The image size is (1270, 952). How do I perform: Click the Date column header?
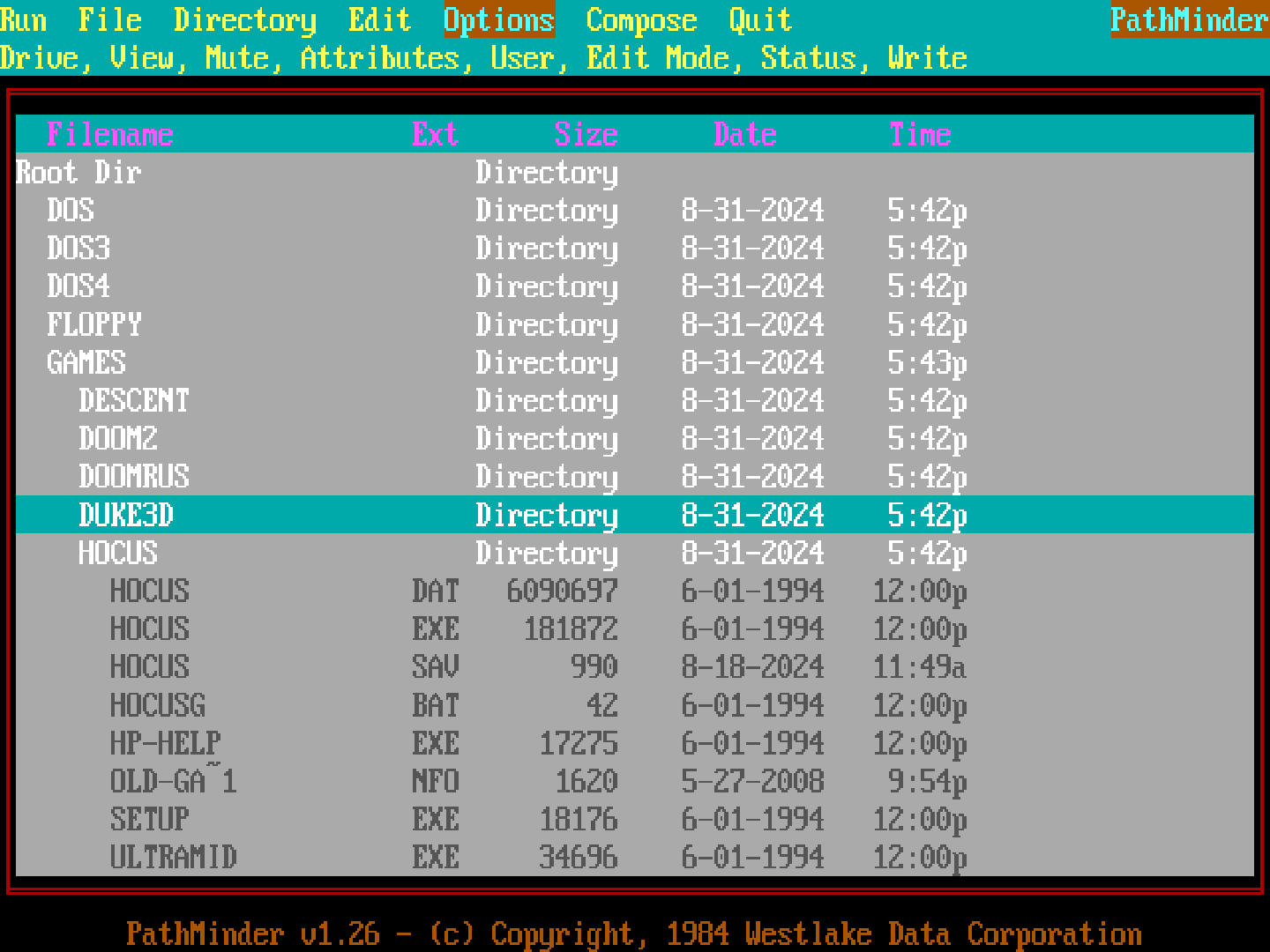pos(745,134)
